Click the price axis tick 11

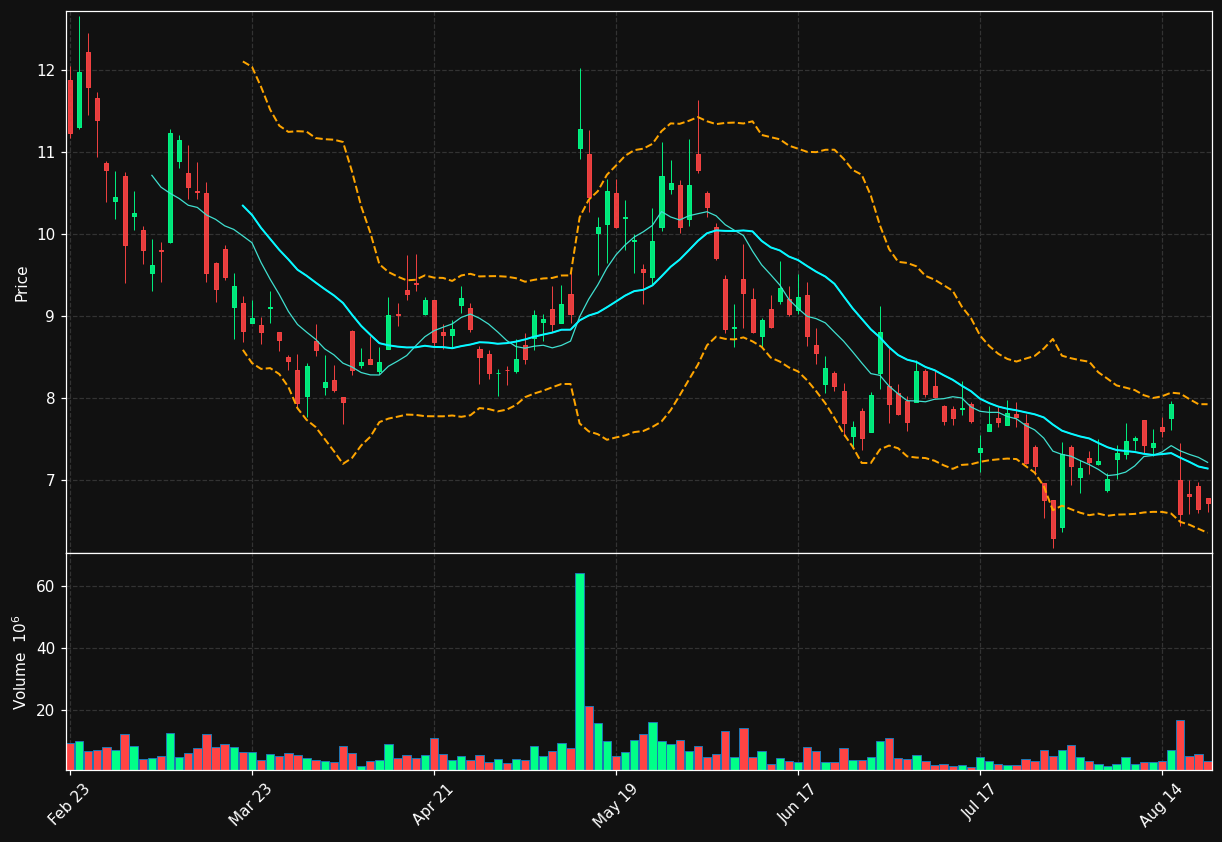(46, 152)
